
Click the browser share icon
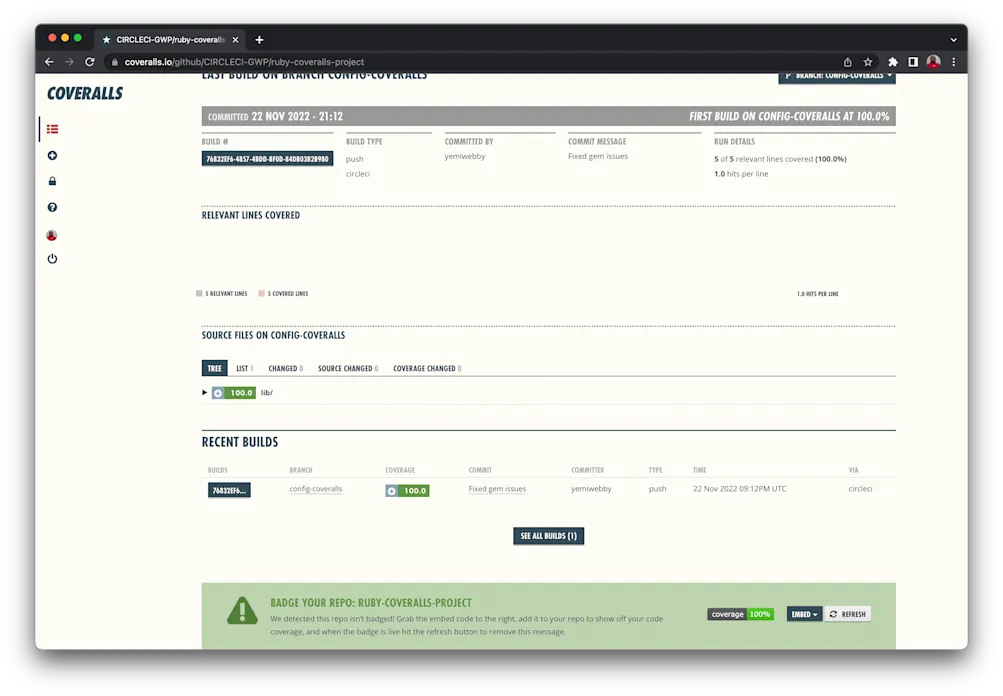[848, 62]
